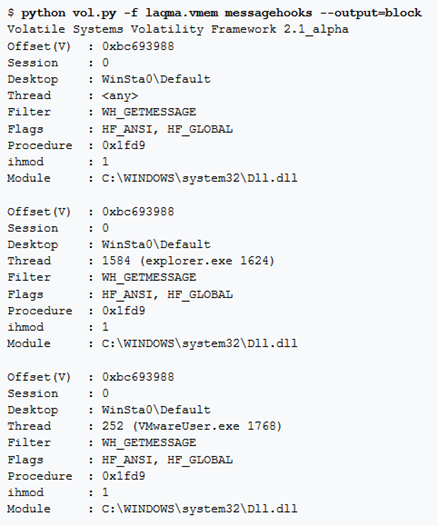Screen dimensions: 438x526
Task: Click the first WH_GETMESSAGE filter value
Action: click(x=149, y=112)
